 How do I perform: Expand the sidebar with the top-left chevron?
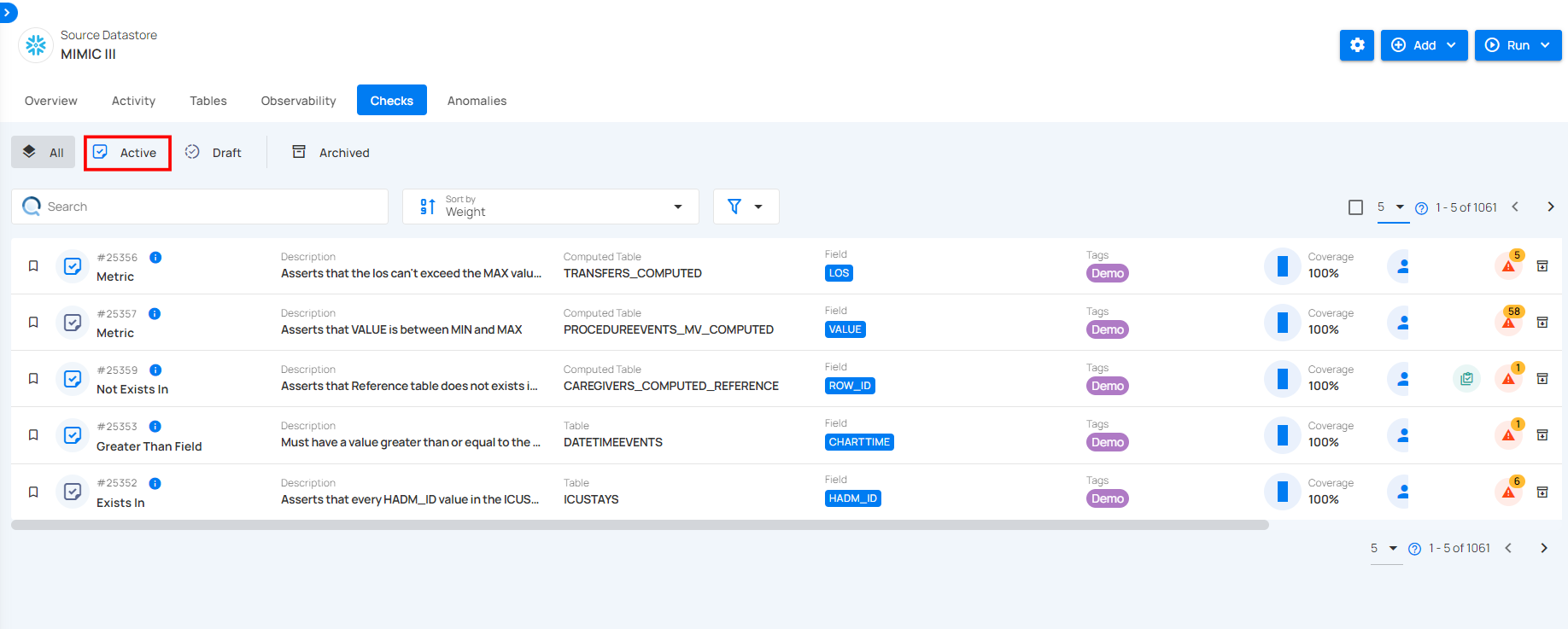pos(7,13)
